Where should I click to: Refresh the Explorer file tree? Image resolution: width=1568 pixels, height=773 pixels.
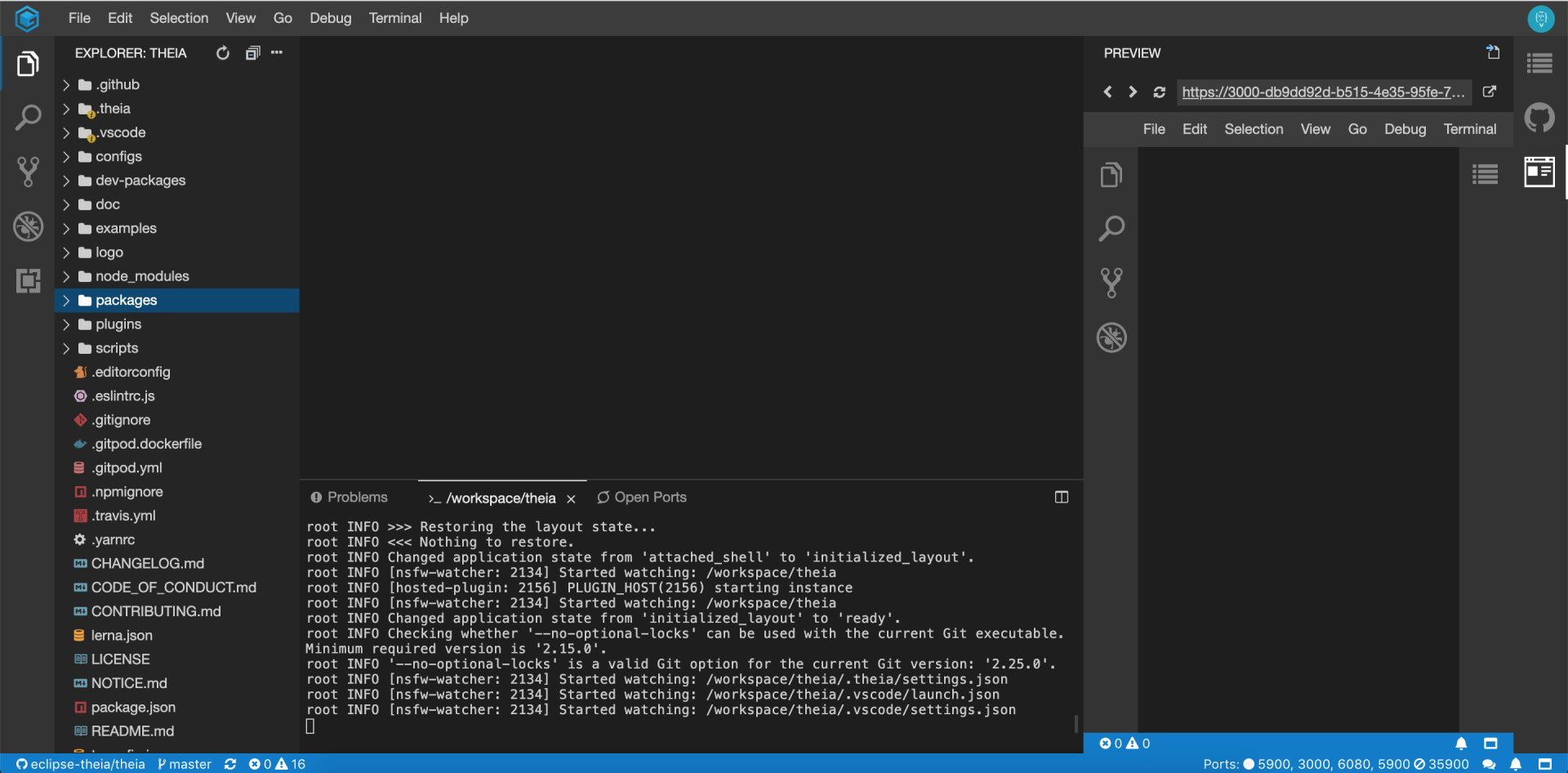[x=222, y=53]
